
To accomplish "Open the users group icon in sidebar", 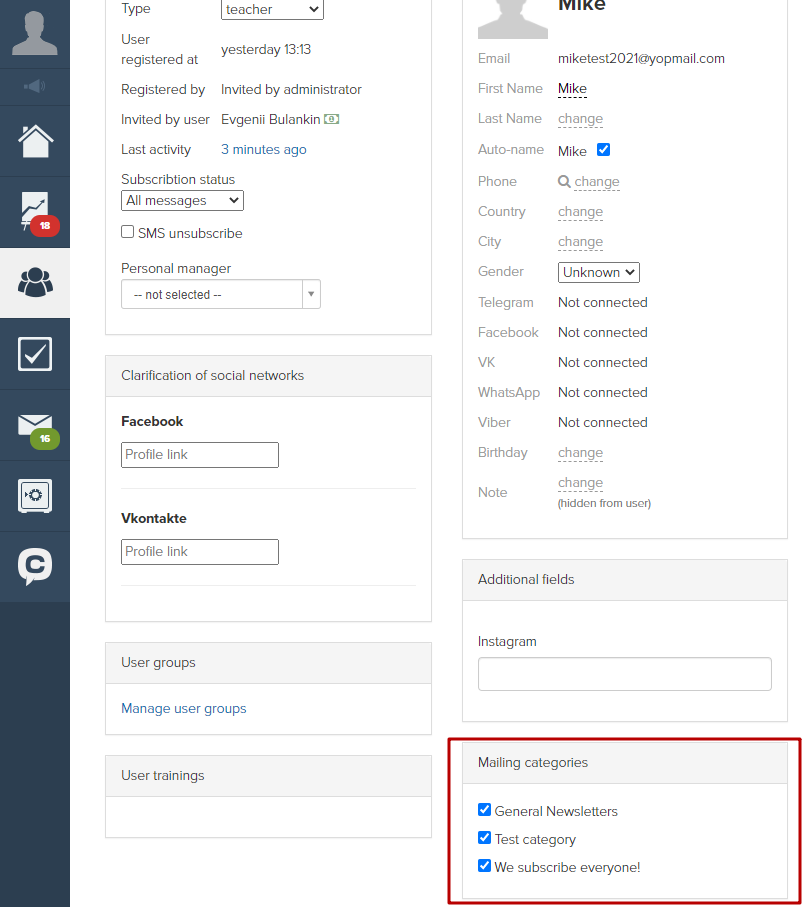I will point(35,282).
